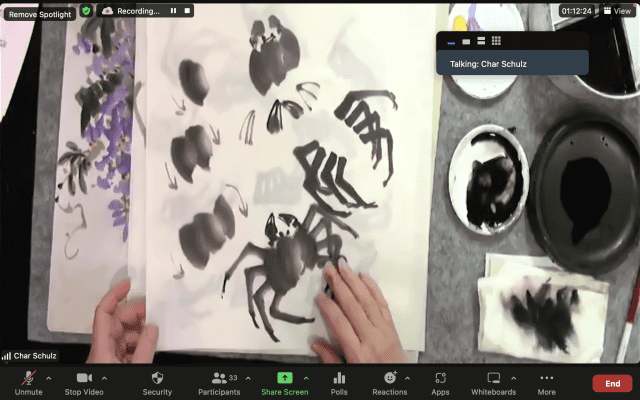Stop video with the camera button
This screenshot has height=400, width=640.
click(84, 383)
